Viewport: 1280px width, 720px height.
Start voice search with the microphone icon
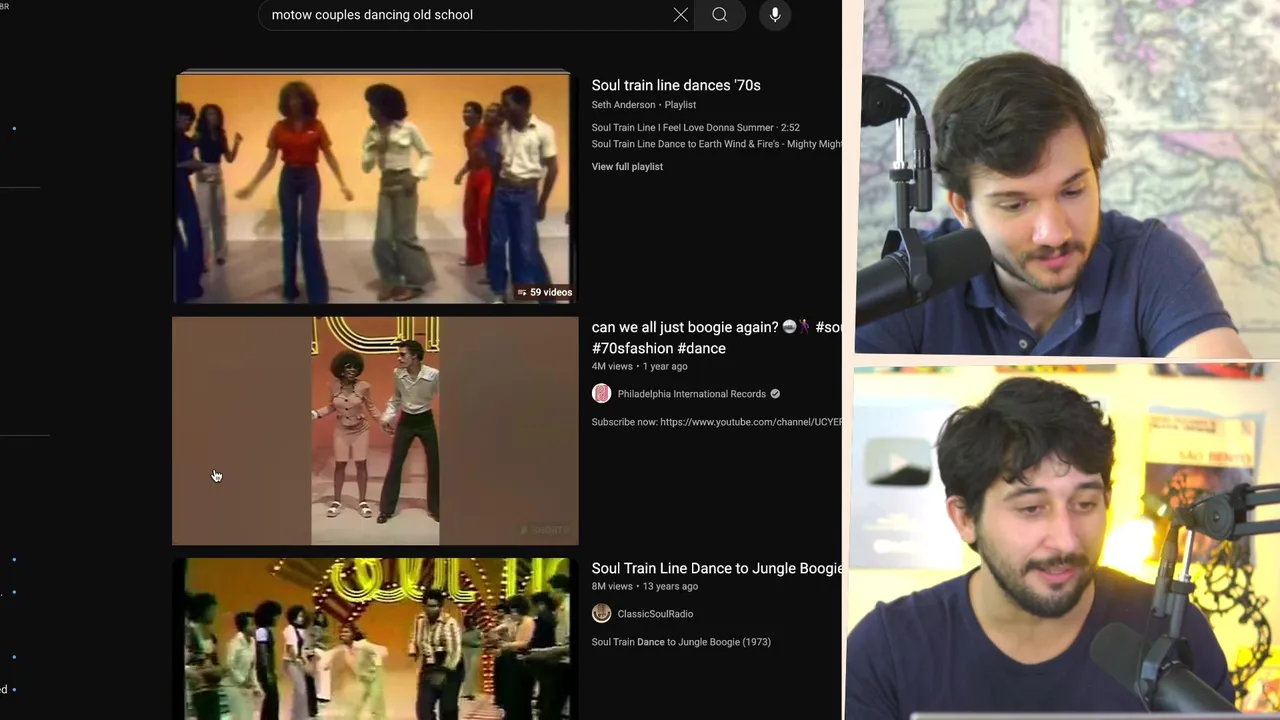tap(775, 15)
